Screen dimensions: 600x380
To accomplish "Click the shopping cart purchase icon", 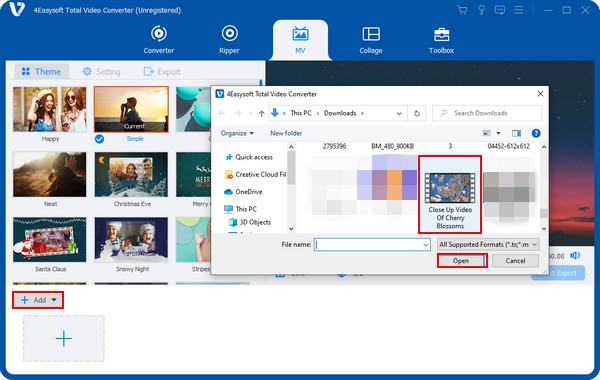I will [462, 10].
